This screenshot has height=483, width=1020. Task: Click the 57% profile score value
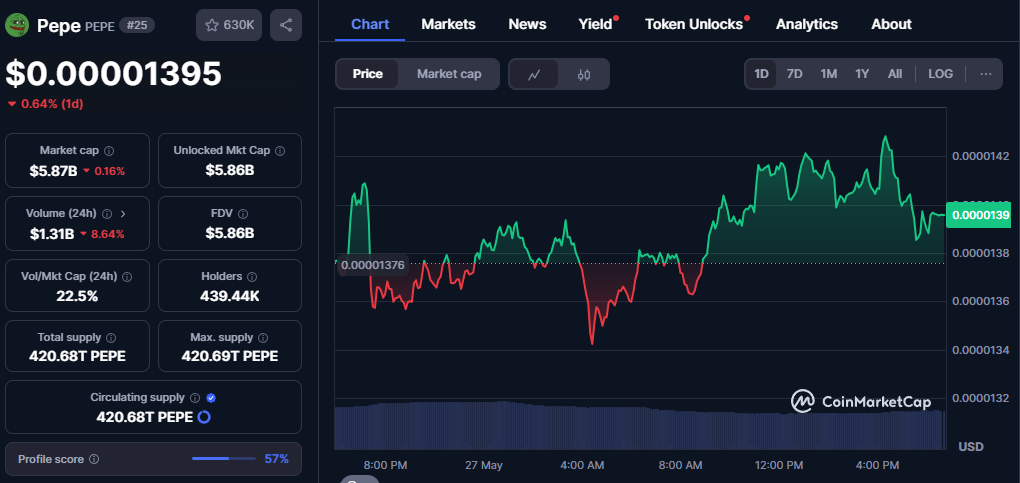276,459
